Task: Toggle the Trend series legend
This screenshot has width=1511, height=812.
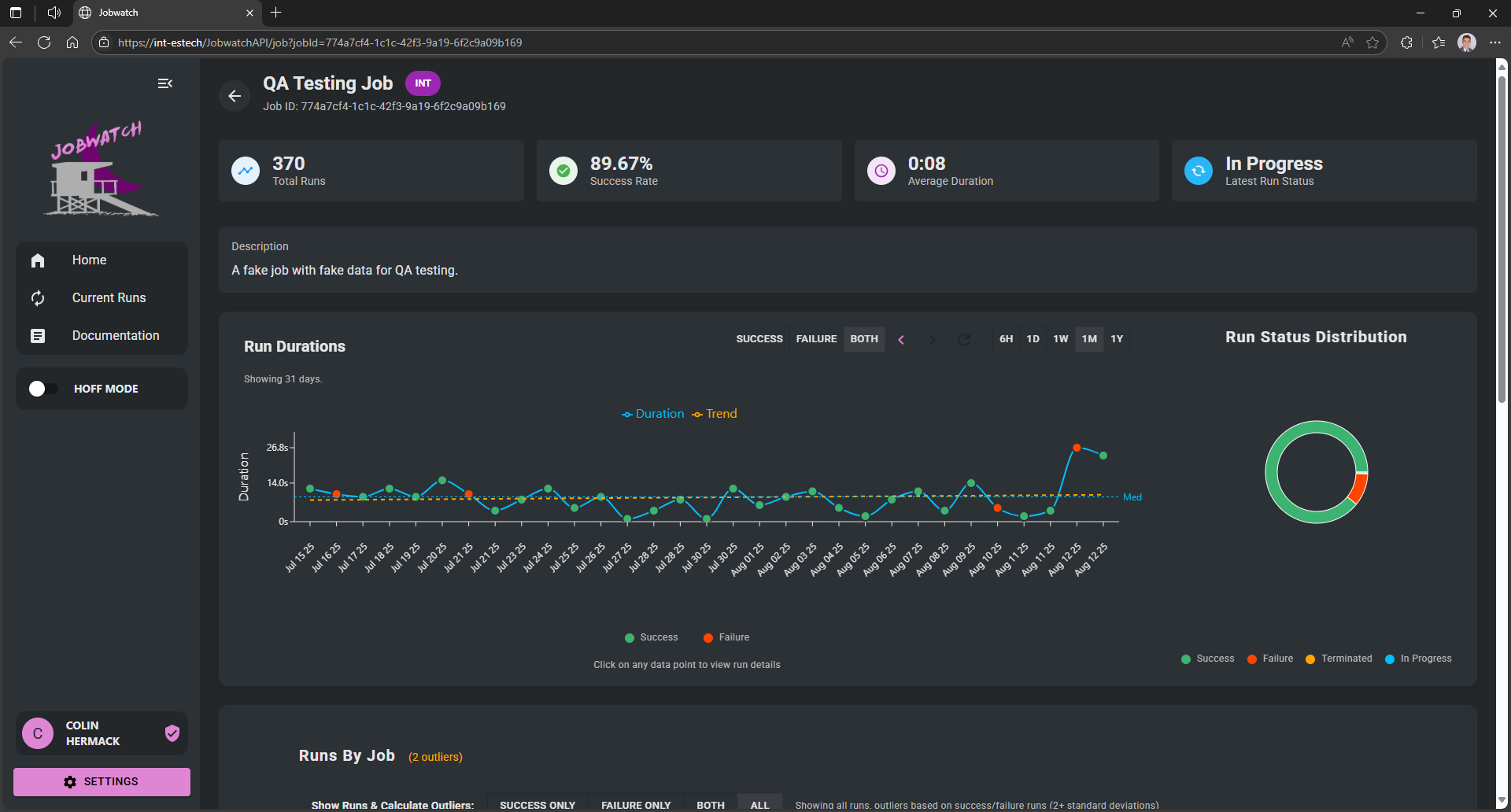Action: tap(715, 414)
